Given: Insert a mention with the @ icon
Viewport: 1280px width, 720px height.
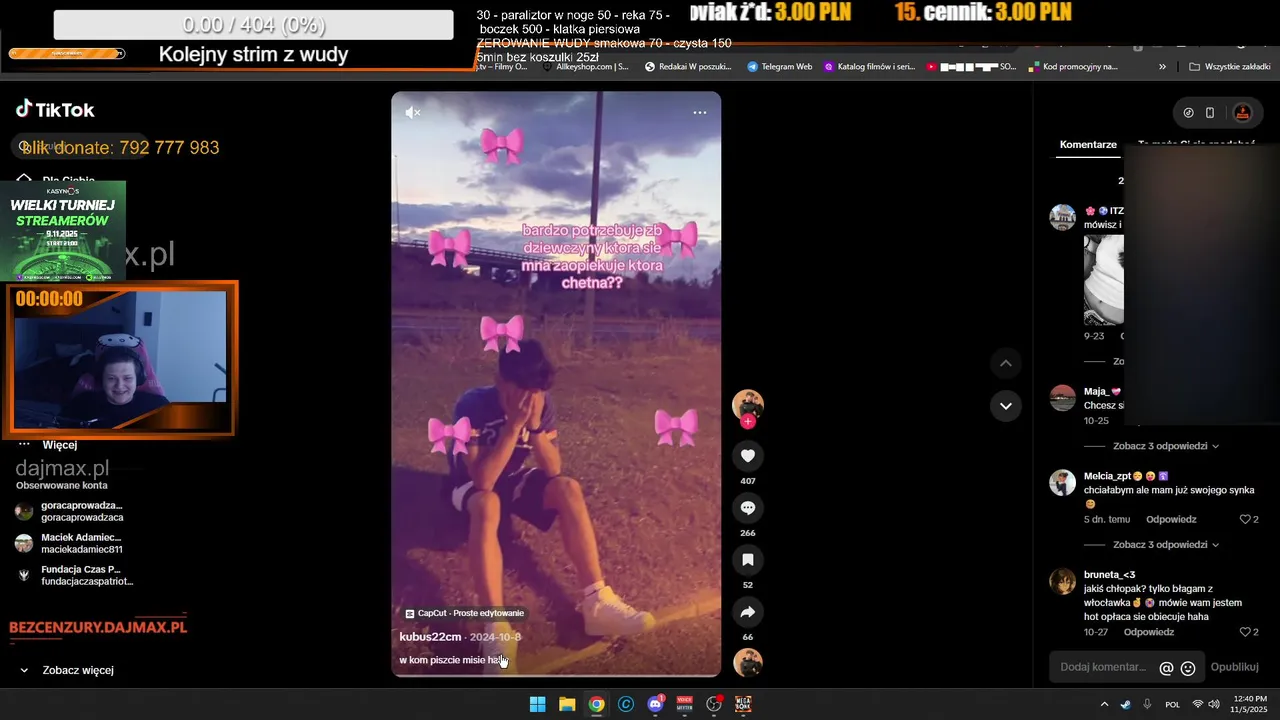Looking at the screenshot, I should (1166, 668).
